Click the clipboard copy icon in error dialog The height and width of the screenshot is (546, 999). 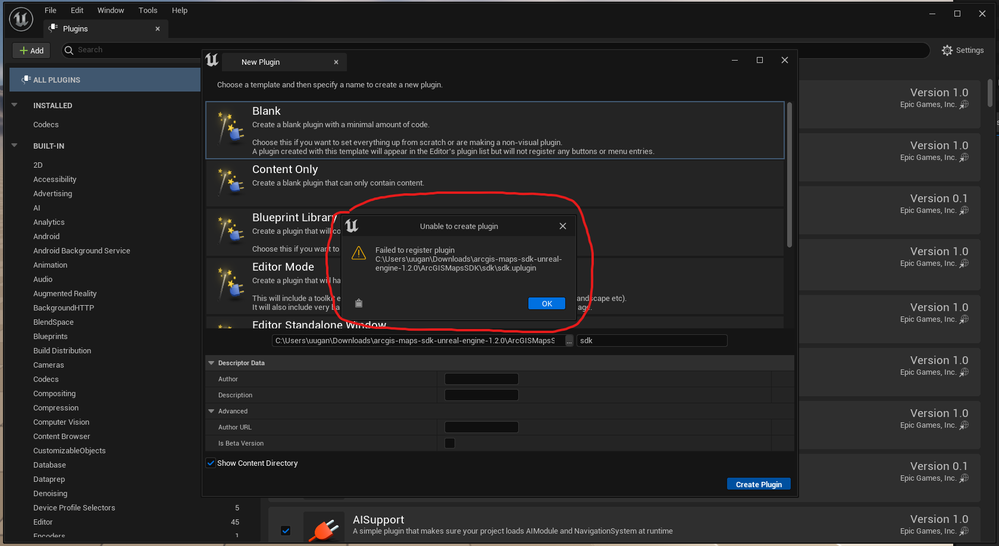(358, 303)
